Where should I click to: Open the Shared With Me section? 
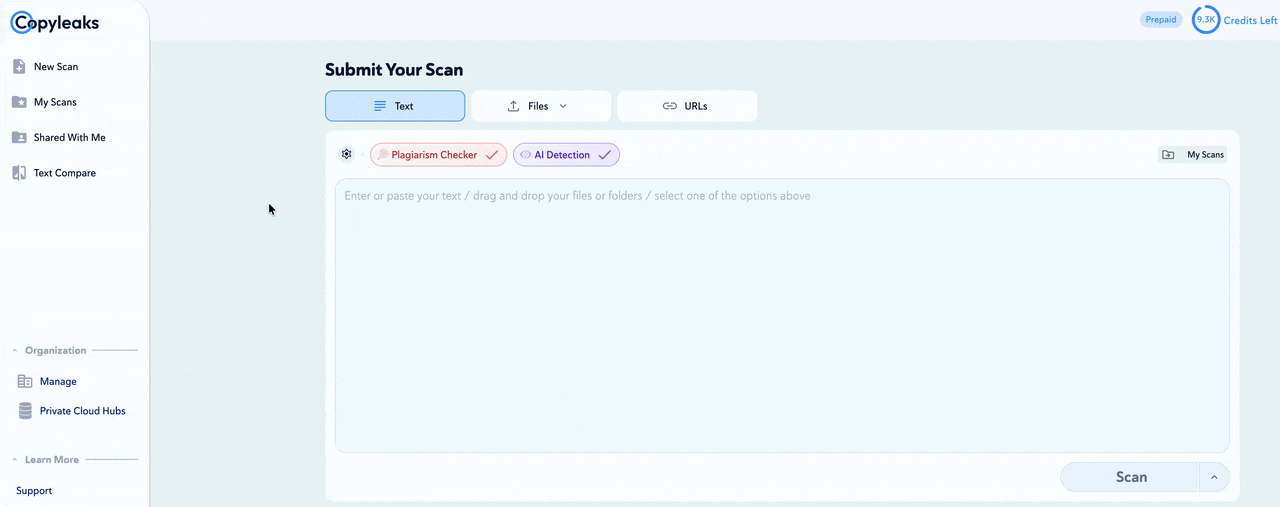point(69,137)
